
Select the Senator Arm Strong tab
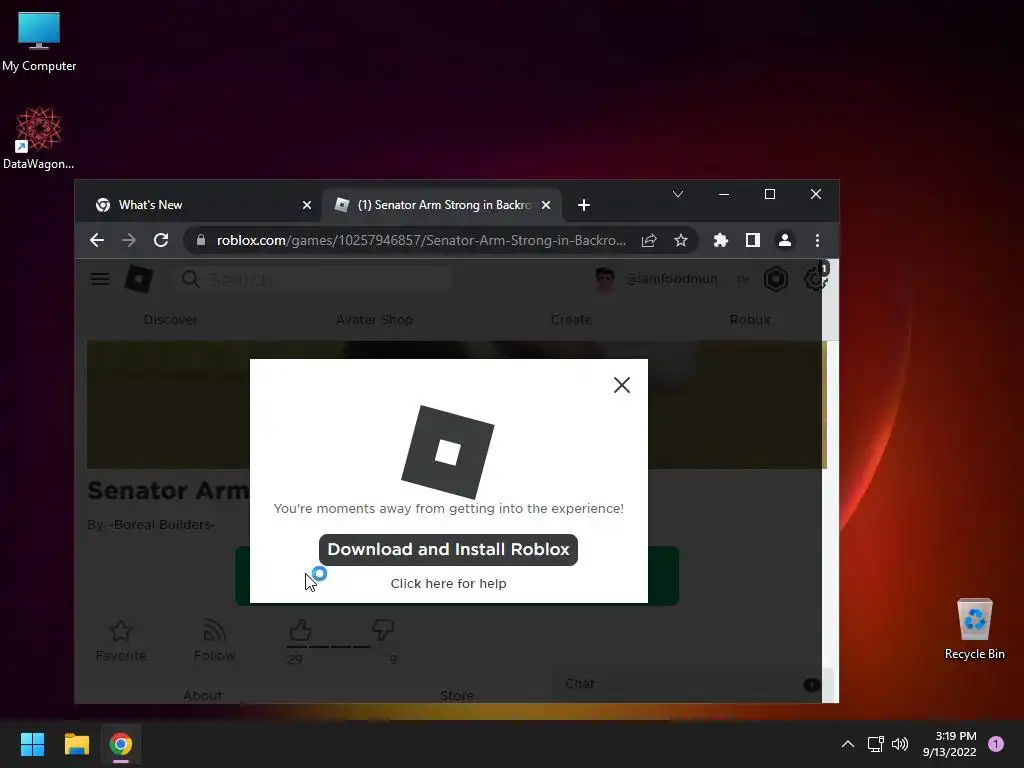pyautogui.click(x=435, y=205)
